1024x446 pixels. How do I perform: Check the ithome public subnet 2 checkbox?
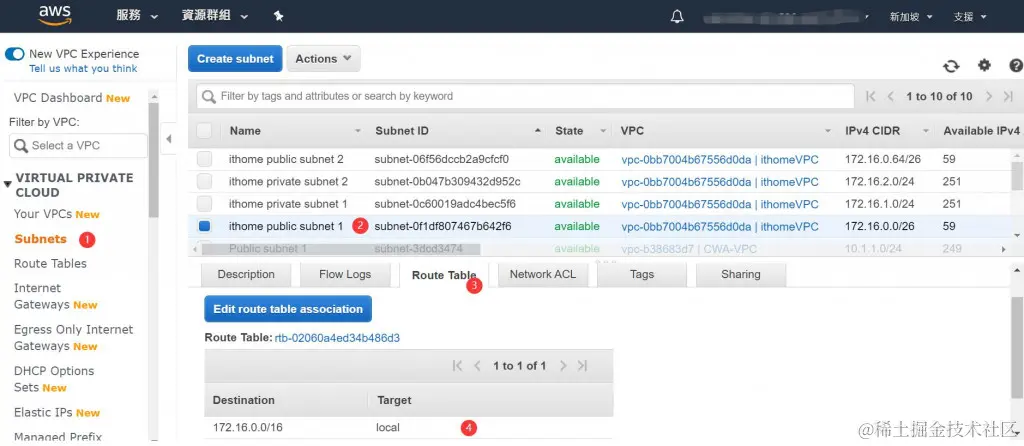[x=205, y=159]
